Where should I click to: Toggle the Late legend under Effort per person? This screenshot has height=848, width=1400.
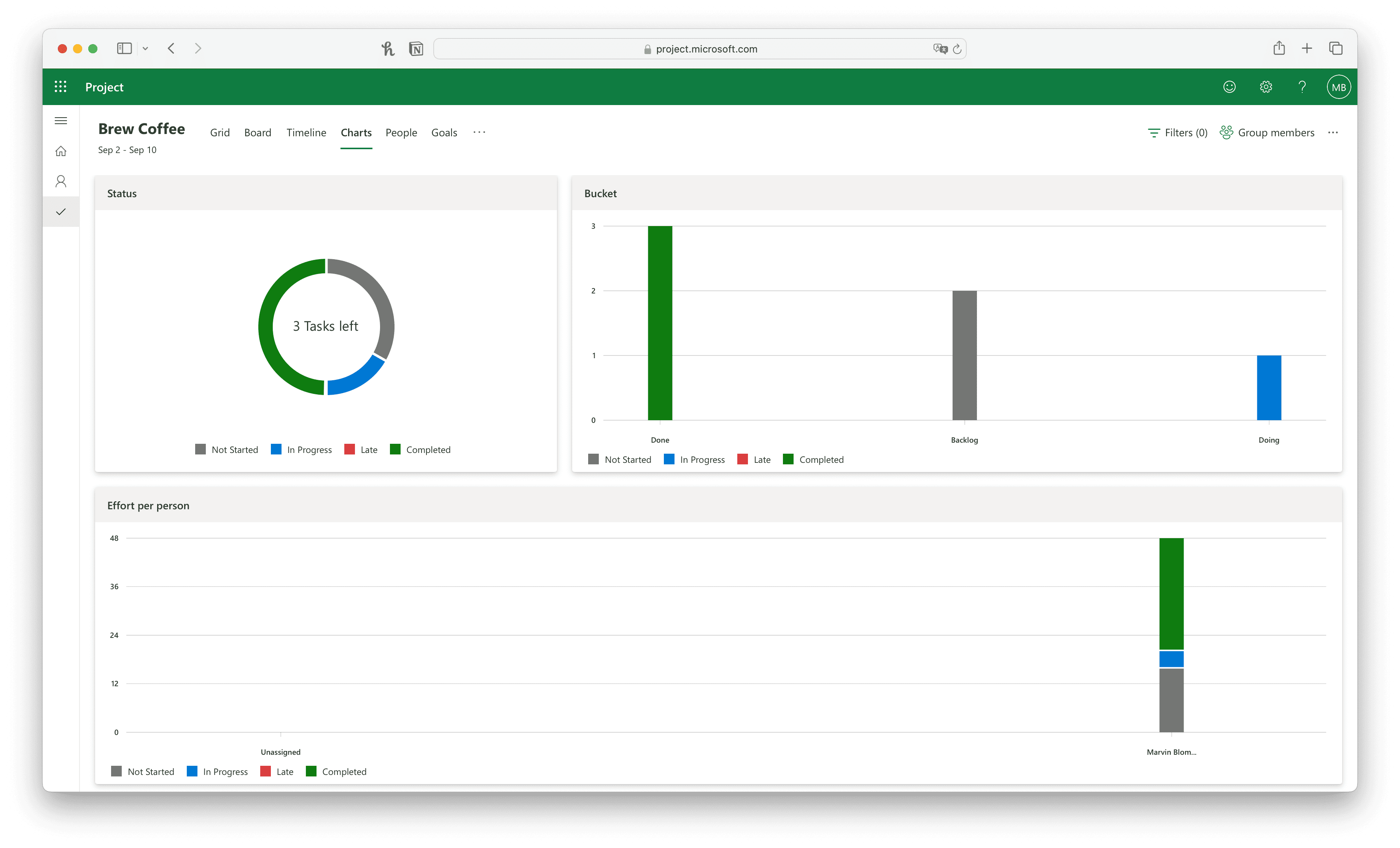pos(277,771)
